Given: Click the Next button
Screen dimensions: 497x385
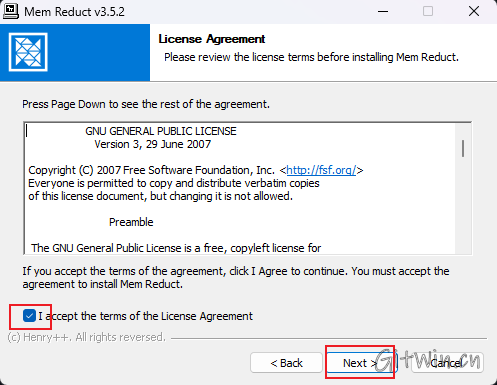Looking at the screenshot, I should coord(361,363).
